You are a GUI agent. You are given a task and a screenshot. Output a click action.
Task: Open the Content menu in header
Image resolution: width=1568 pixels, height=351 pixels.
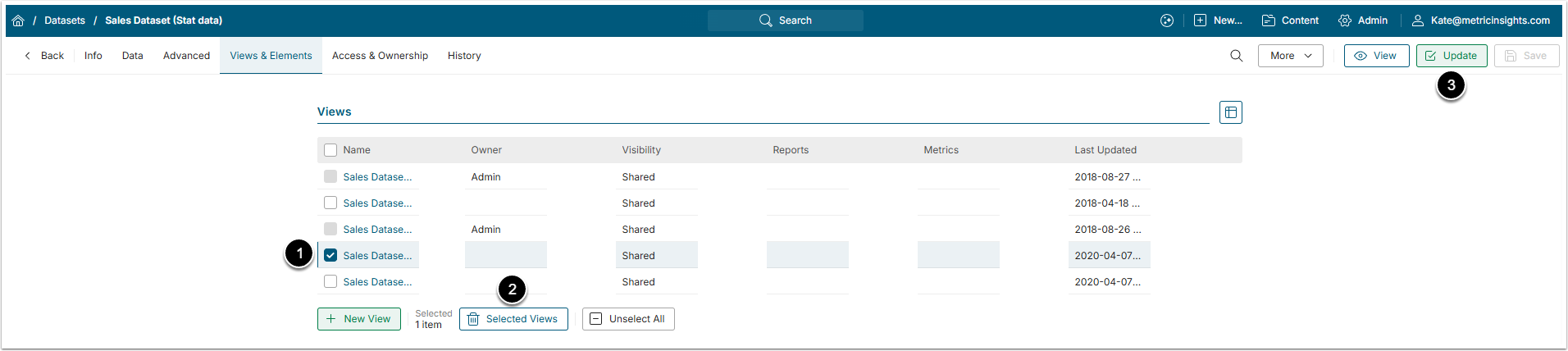(x=1290, y=21)
